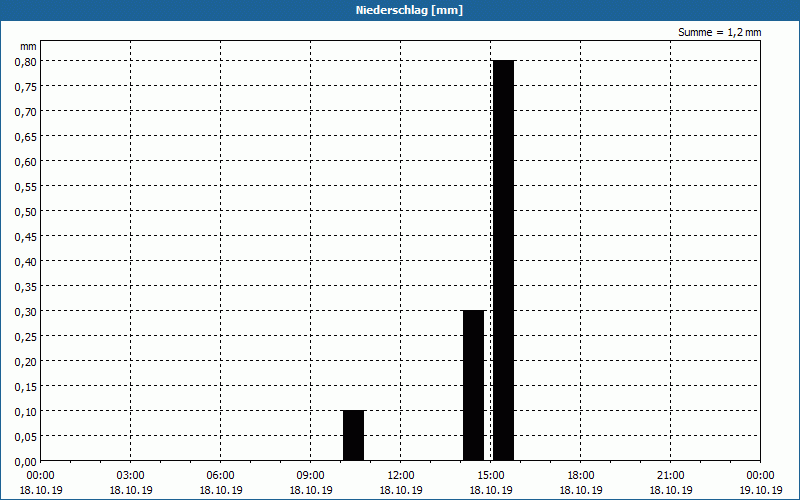Click the 0,40 y-axis label
Screen dimensions: 800x500
(x=26, y=262)
